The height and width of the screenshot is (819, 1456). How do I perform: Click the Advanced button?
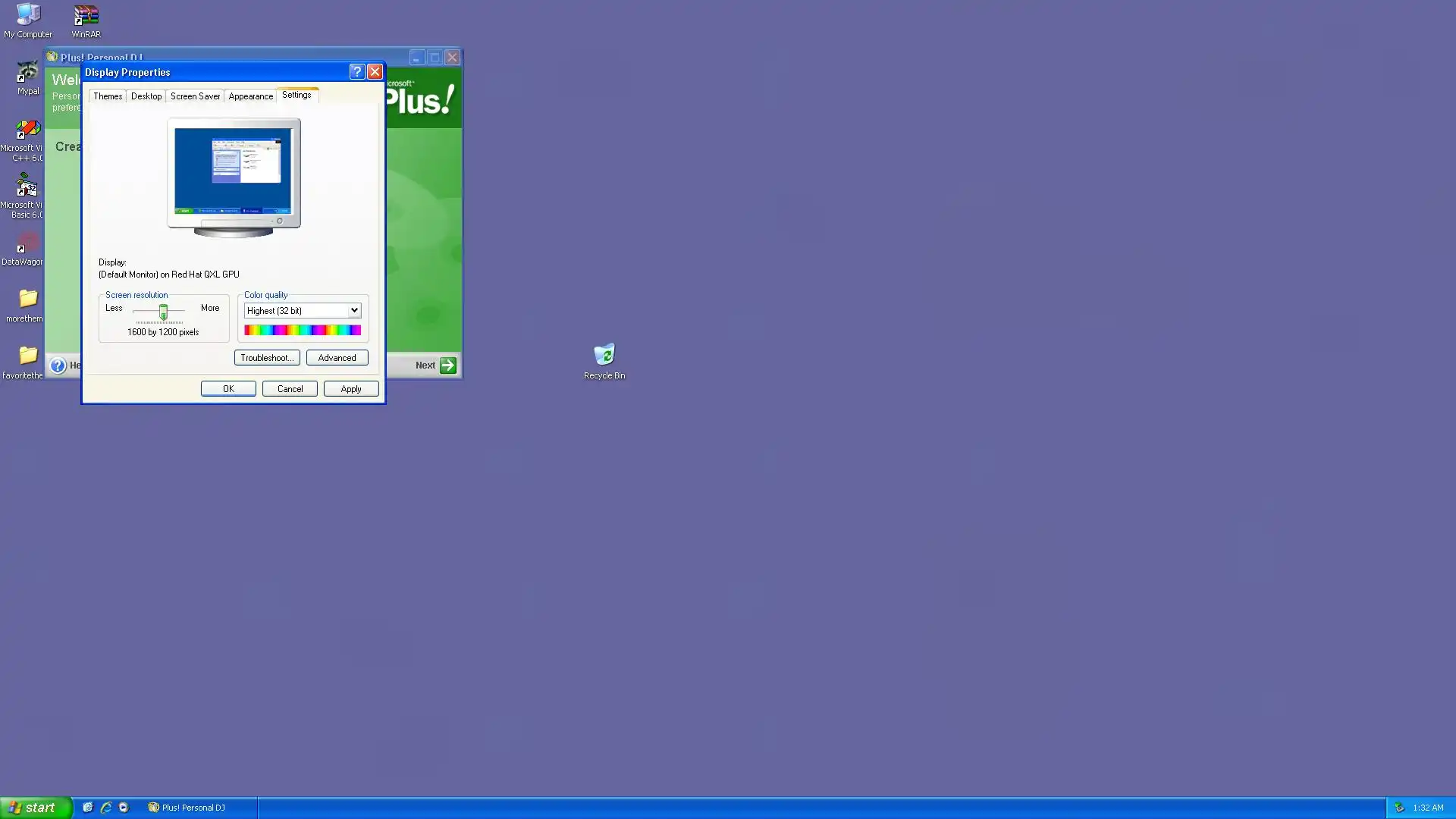point(337,358)
